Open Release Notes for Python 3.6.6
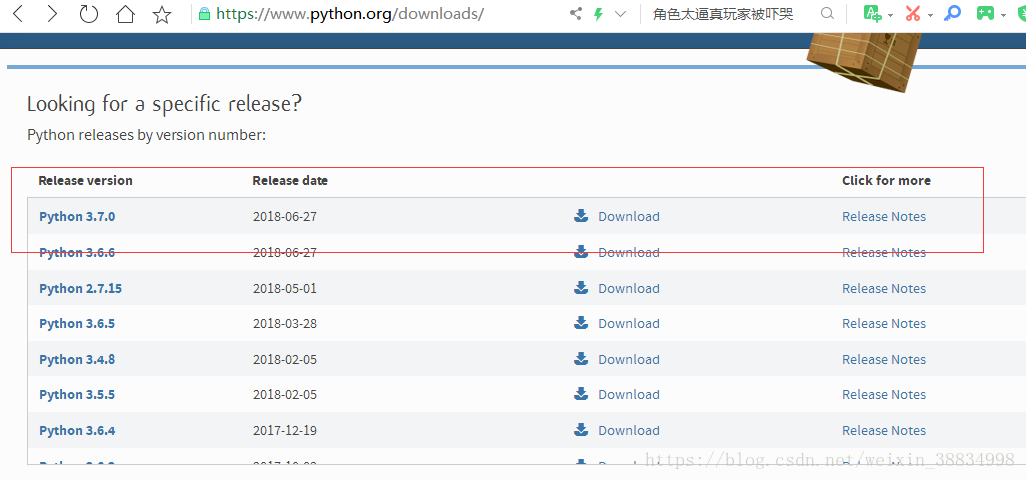 [x=884, y=252]
